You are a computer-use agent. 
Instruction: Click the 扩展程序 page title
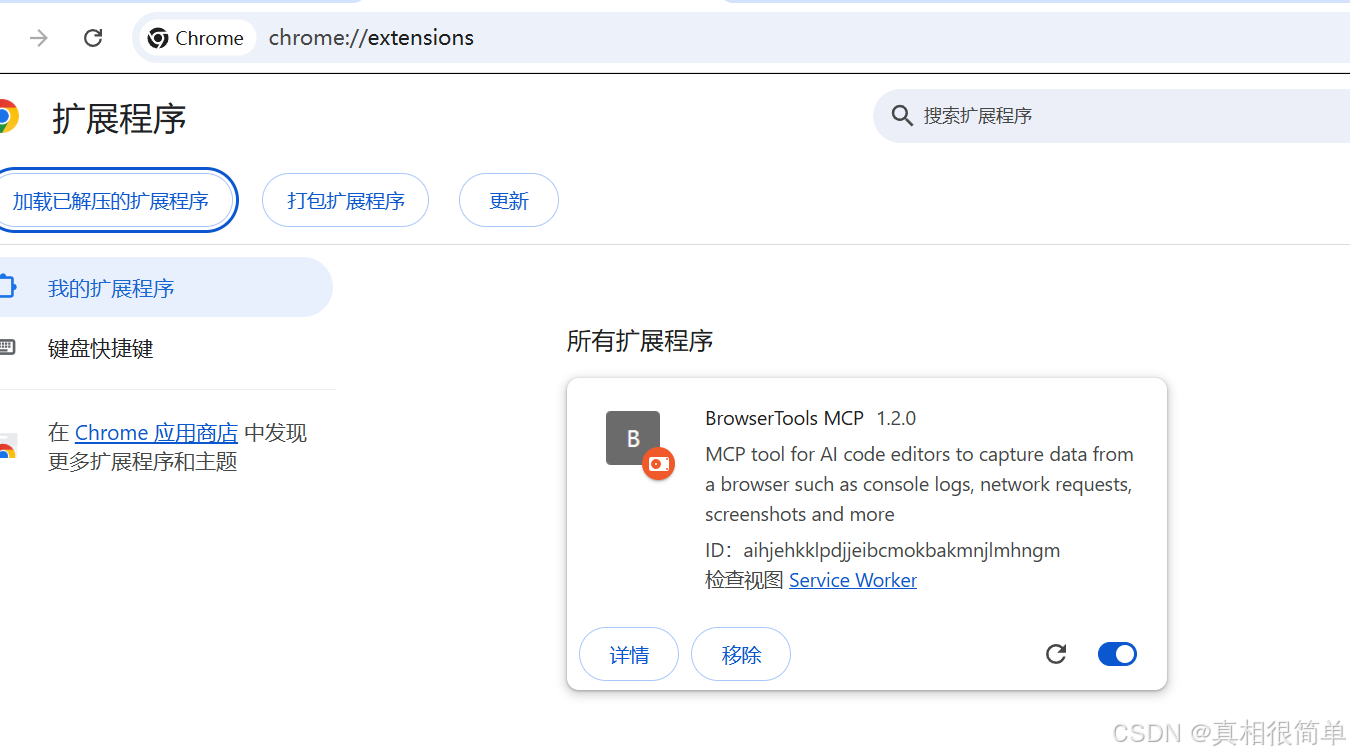(119, 118)
